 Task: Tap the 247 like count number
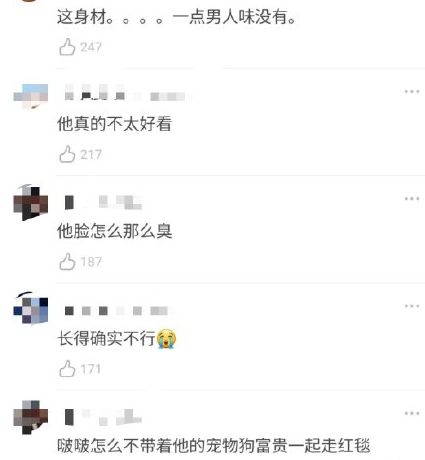pyautogui.click(x=91, y=47)
